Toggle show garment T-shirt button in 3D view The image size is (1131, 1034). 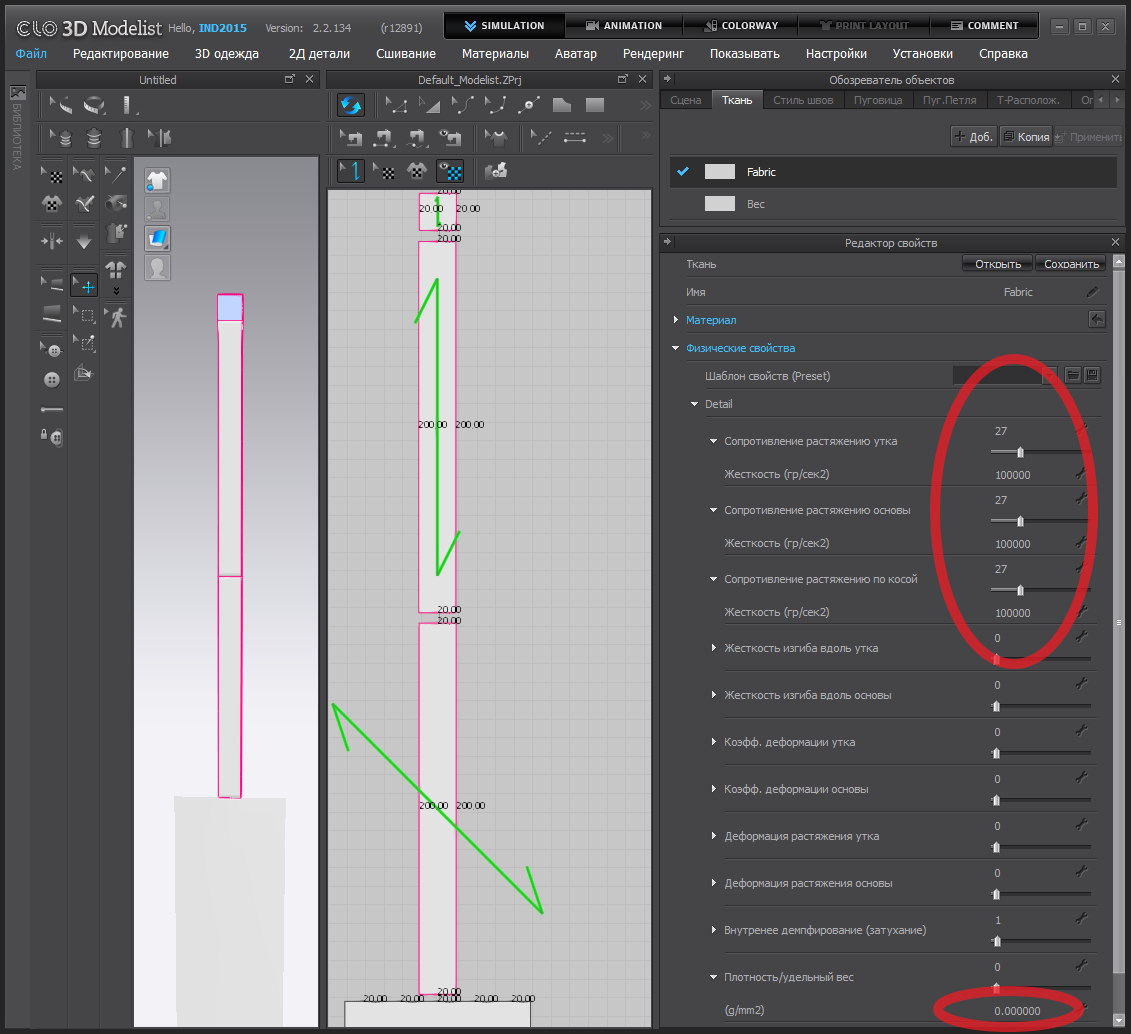157,180
